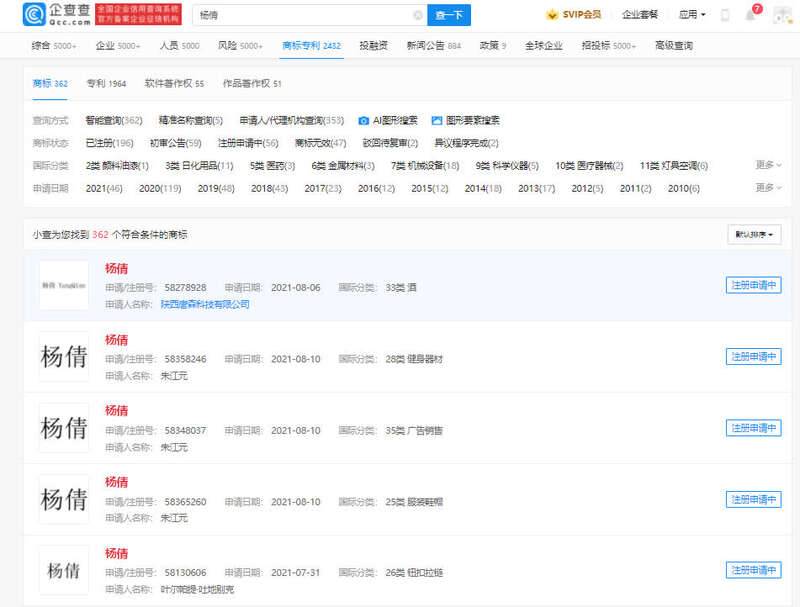Open the notification bell with 7 alerts

tap(750, 15)
